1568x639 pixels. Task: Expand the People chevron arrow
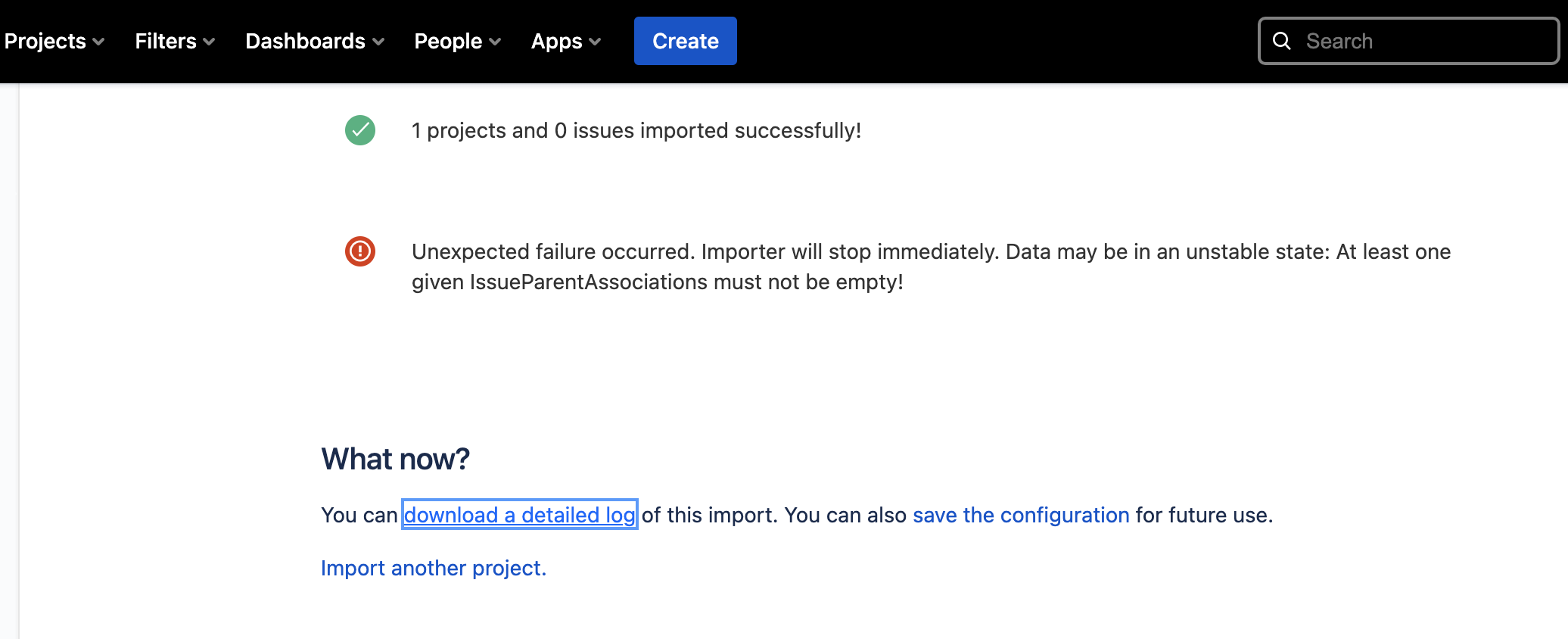tap(495, 42)
